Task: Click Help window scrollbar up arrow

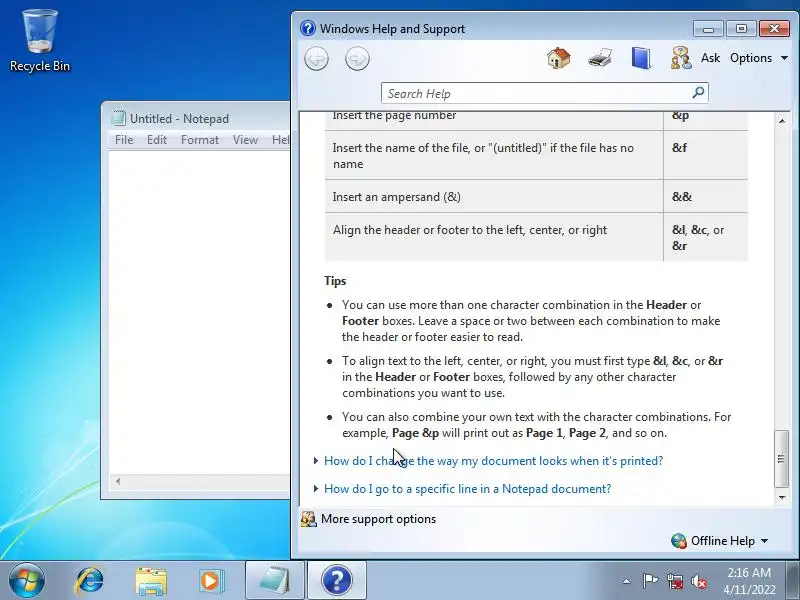Action: pos(782,121)
